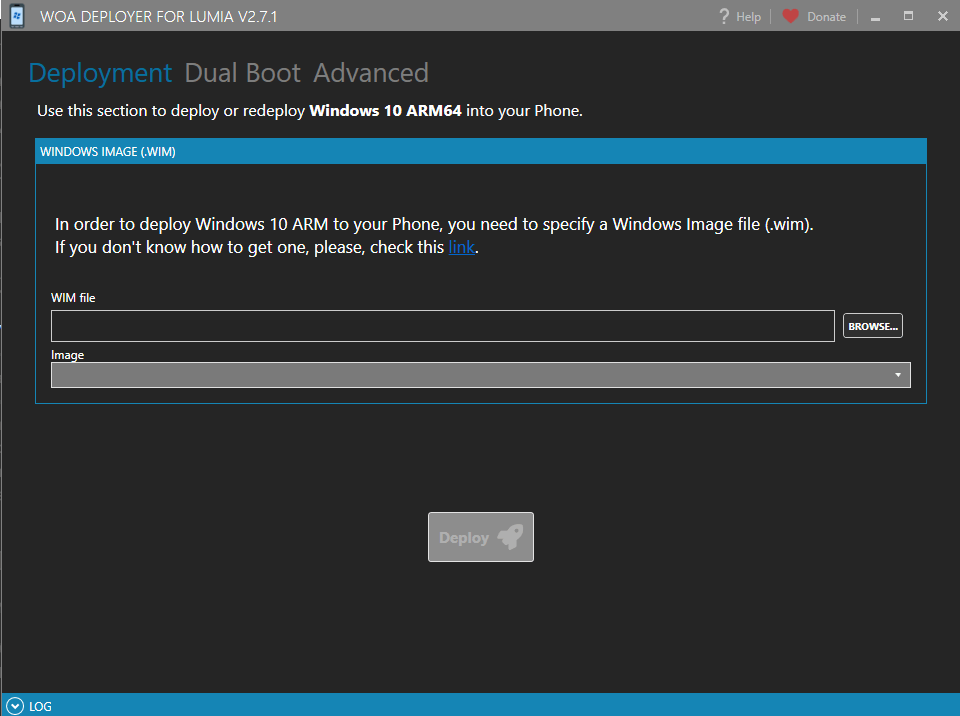Switch to the Advanced tab

tap(371, 73)
